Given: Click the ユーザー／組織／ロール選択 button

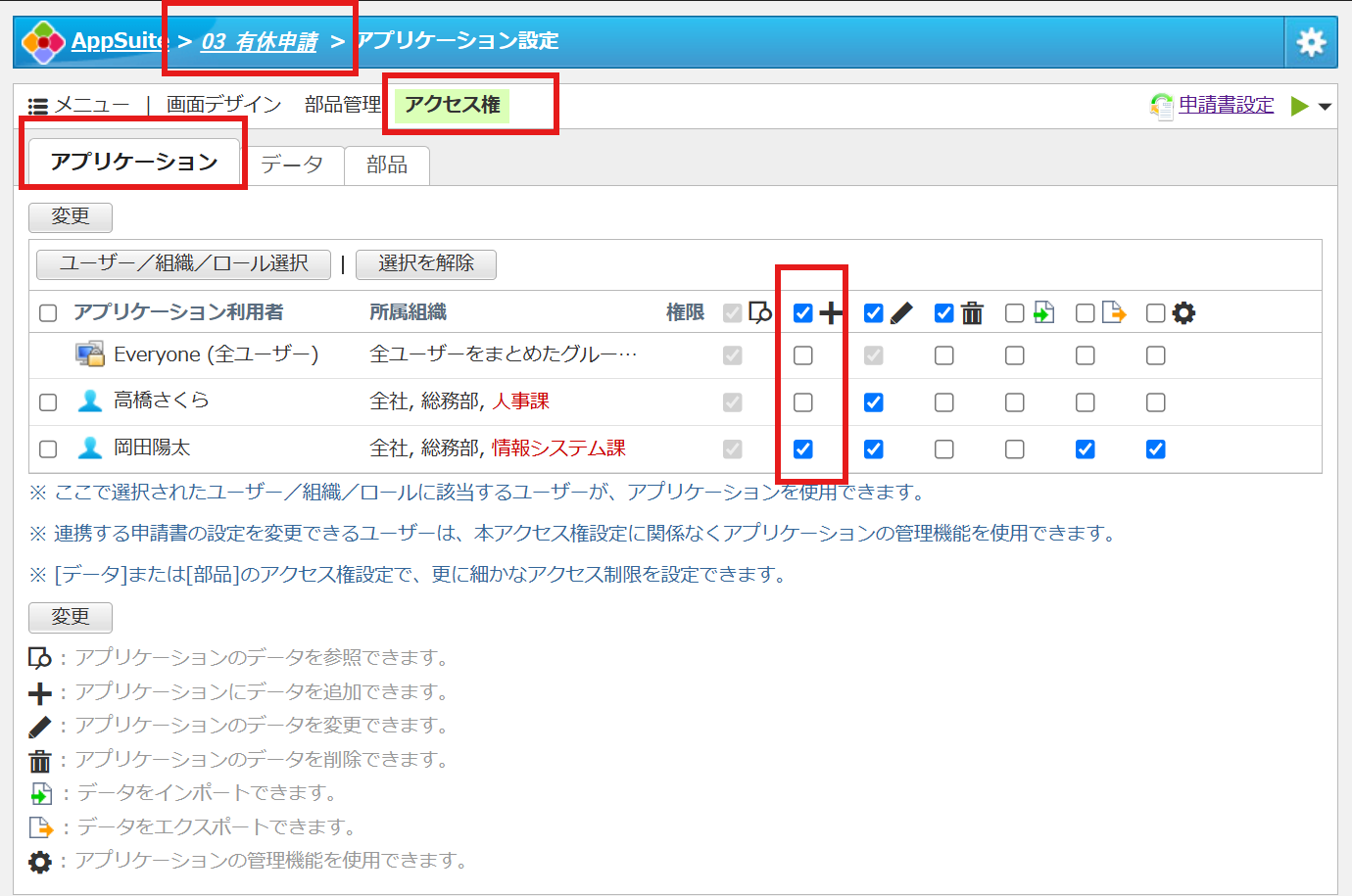Looking at the screenshot, I should (x=183, y=263).
